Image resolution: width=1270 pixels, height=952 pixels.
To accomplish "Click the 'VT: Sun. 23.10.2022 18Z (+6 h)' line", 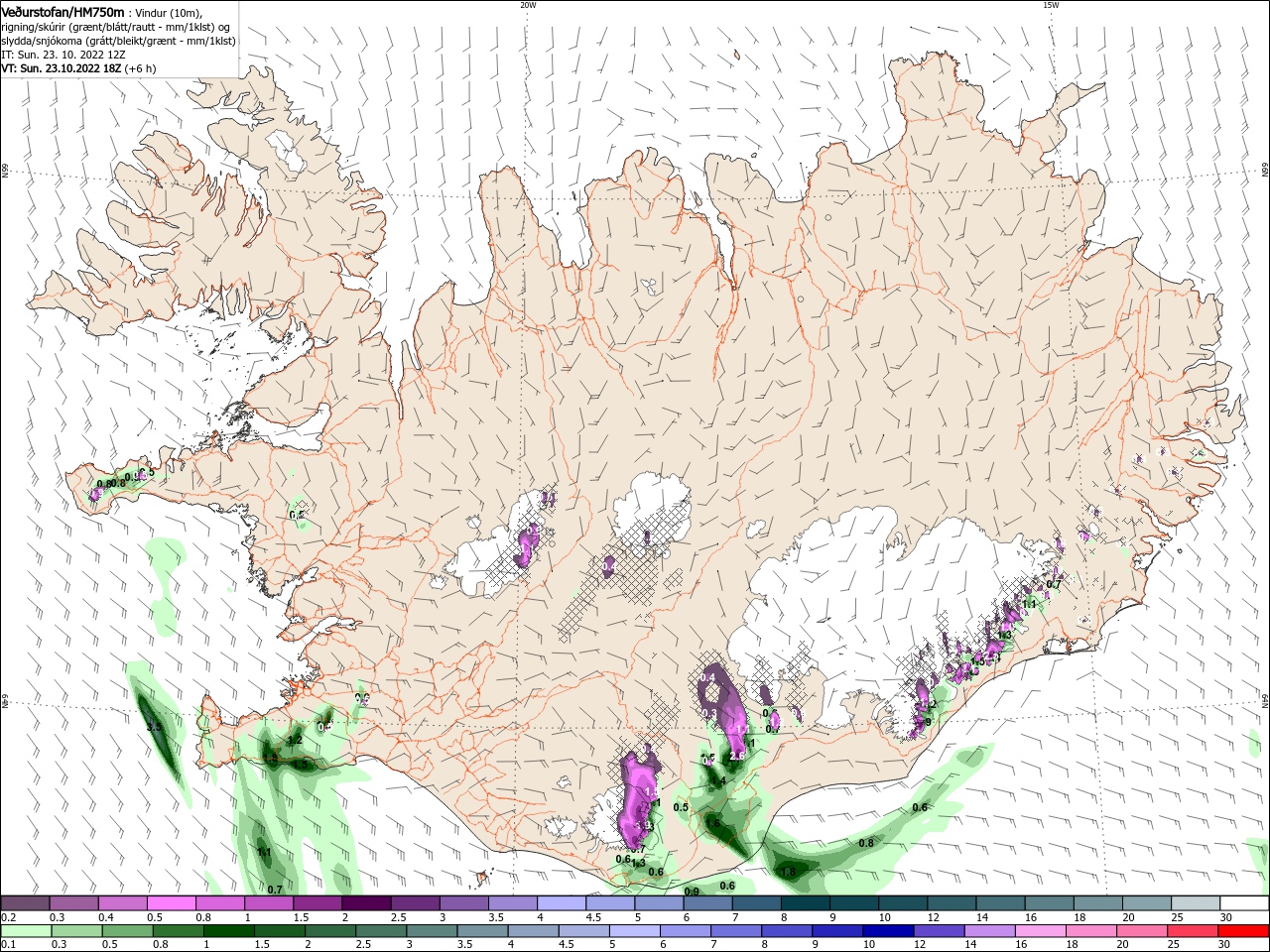I will coord(79,68).
